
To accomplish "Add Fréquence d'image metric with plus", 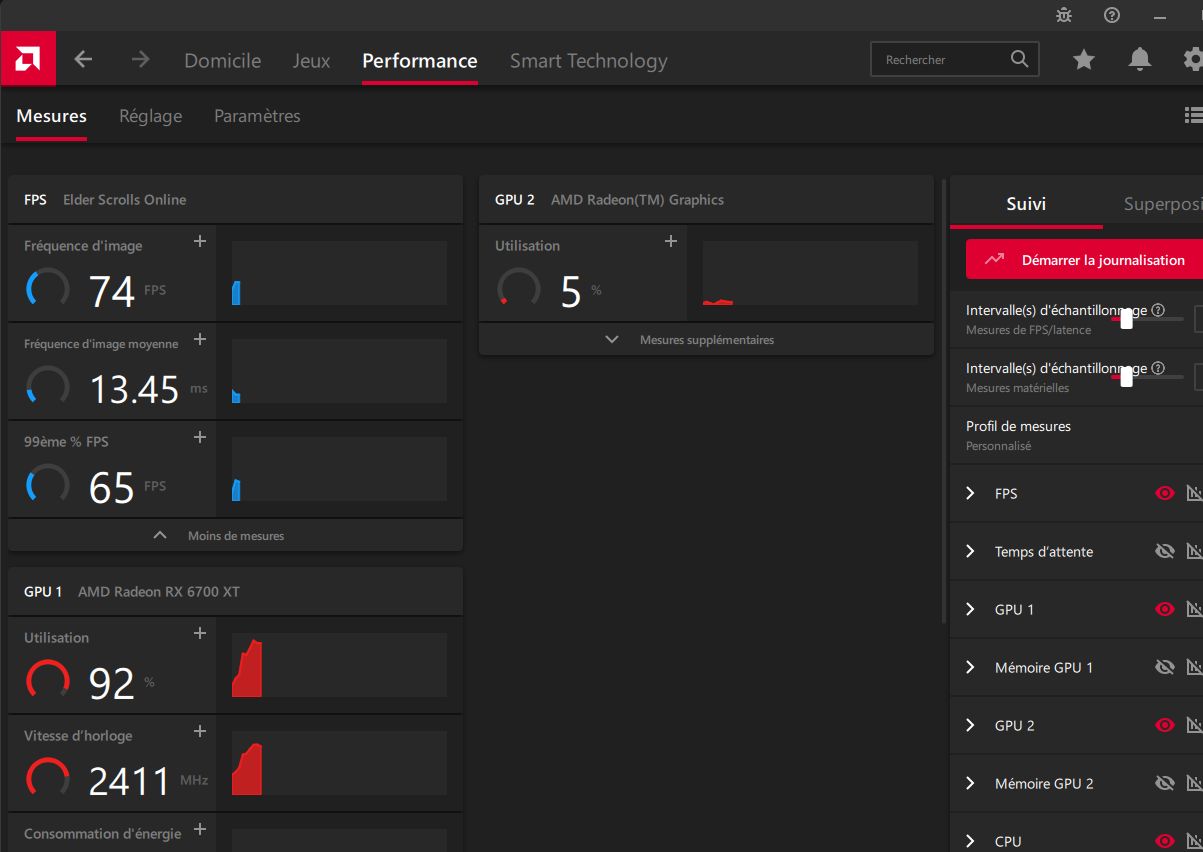I will coord(200,241).
